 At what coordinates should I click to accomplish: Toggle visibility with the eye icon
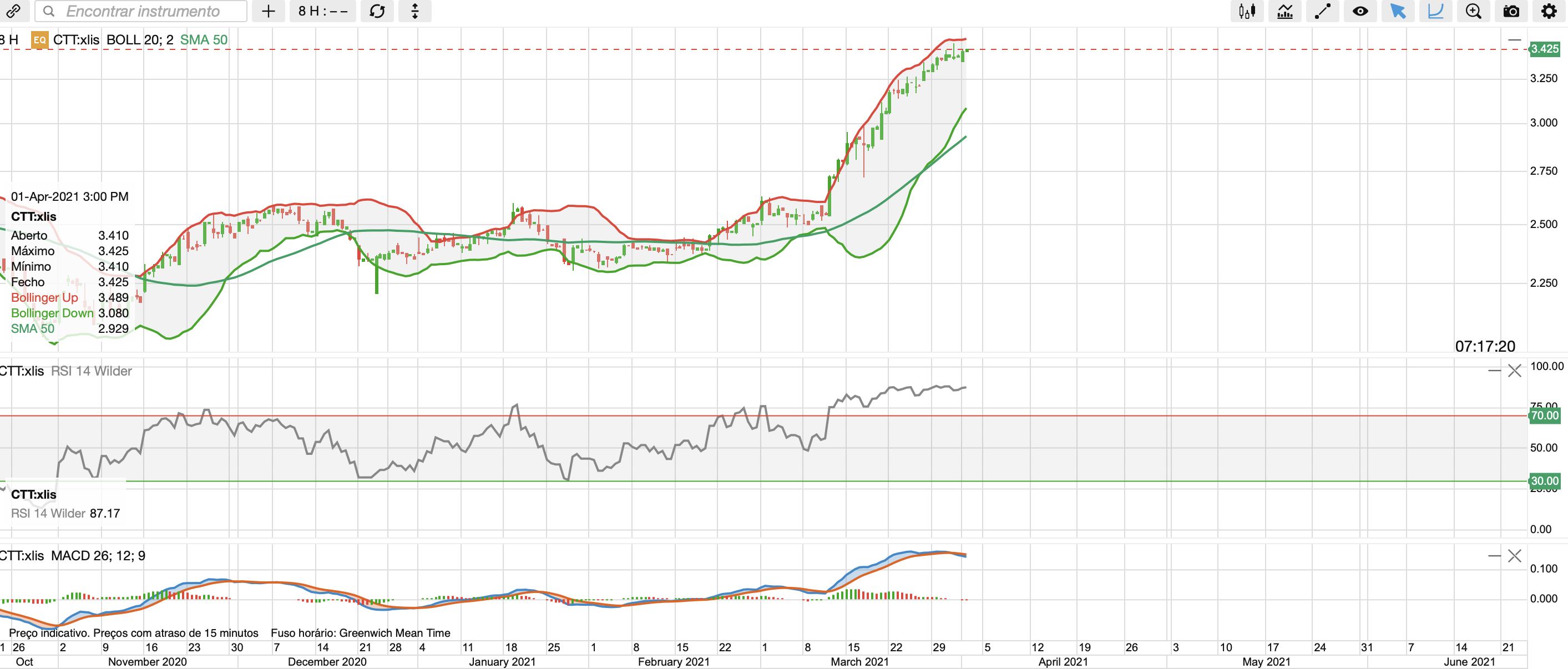pos(1360,11)
